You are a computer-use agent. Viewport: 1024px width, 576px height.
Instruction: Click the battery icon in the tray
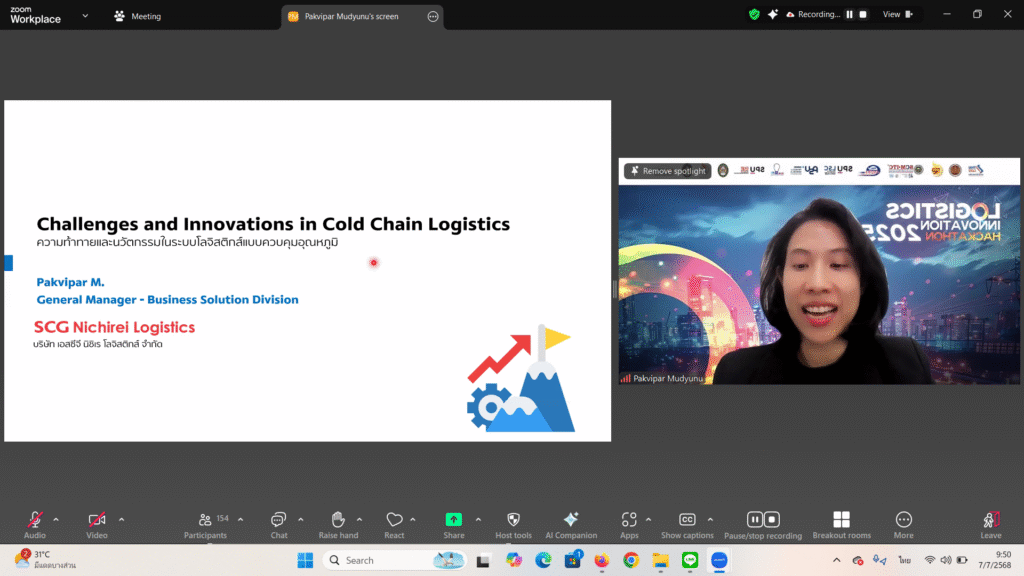click(962, 560)
